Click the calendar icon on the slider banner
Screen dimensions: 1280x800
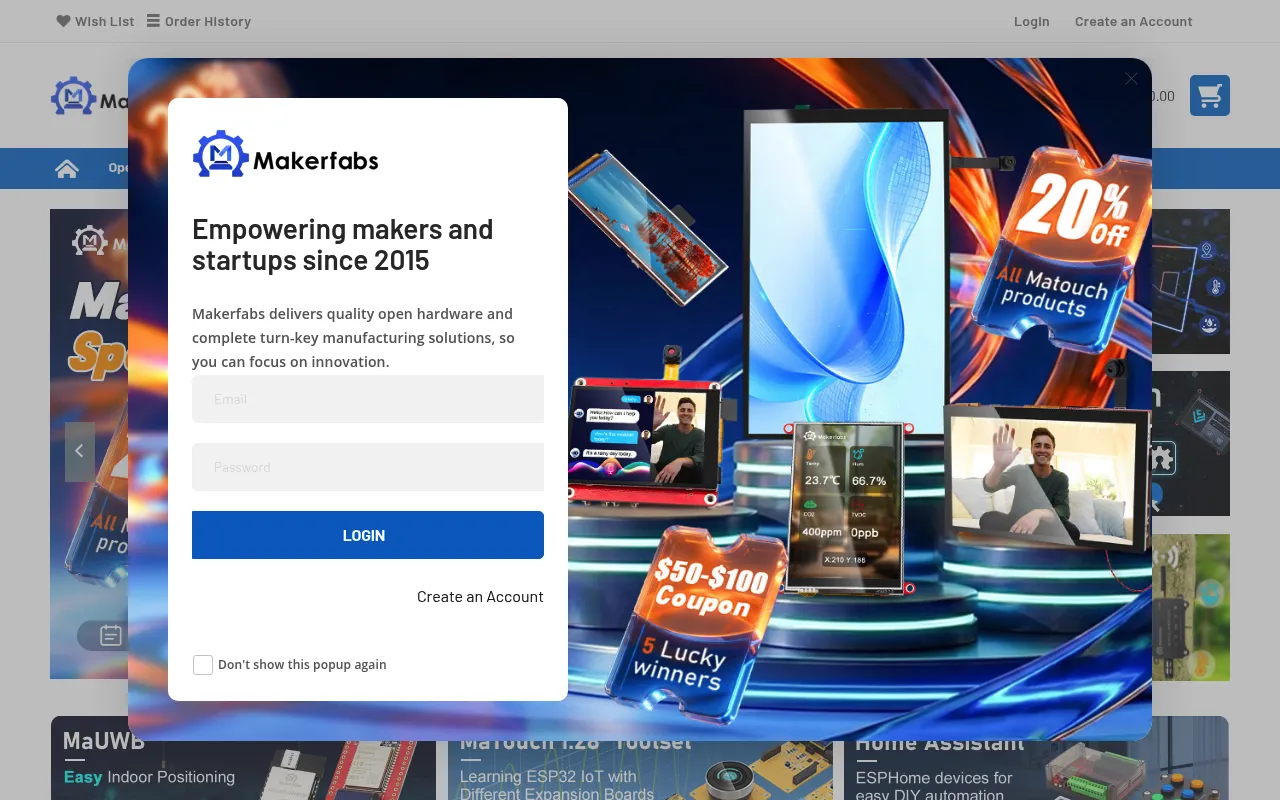111,635
